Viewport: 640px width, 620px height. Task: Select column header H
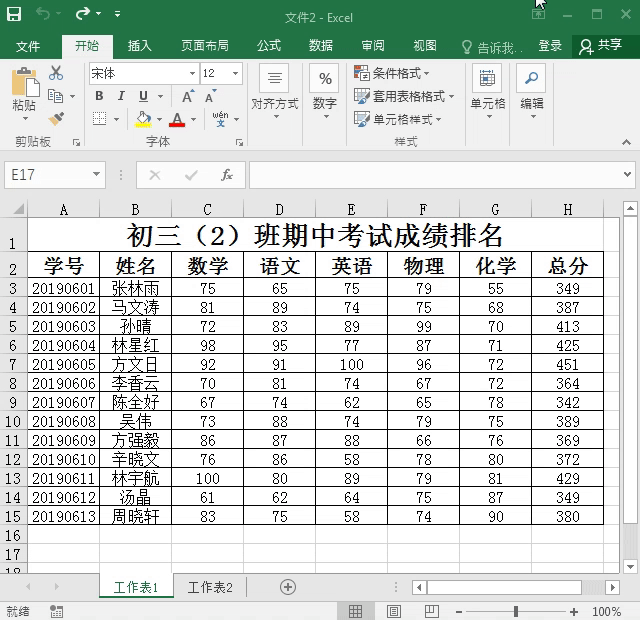tap(567, 210)
